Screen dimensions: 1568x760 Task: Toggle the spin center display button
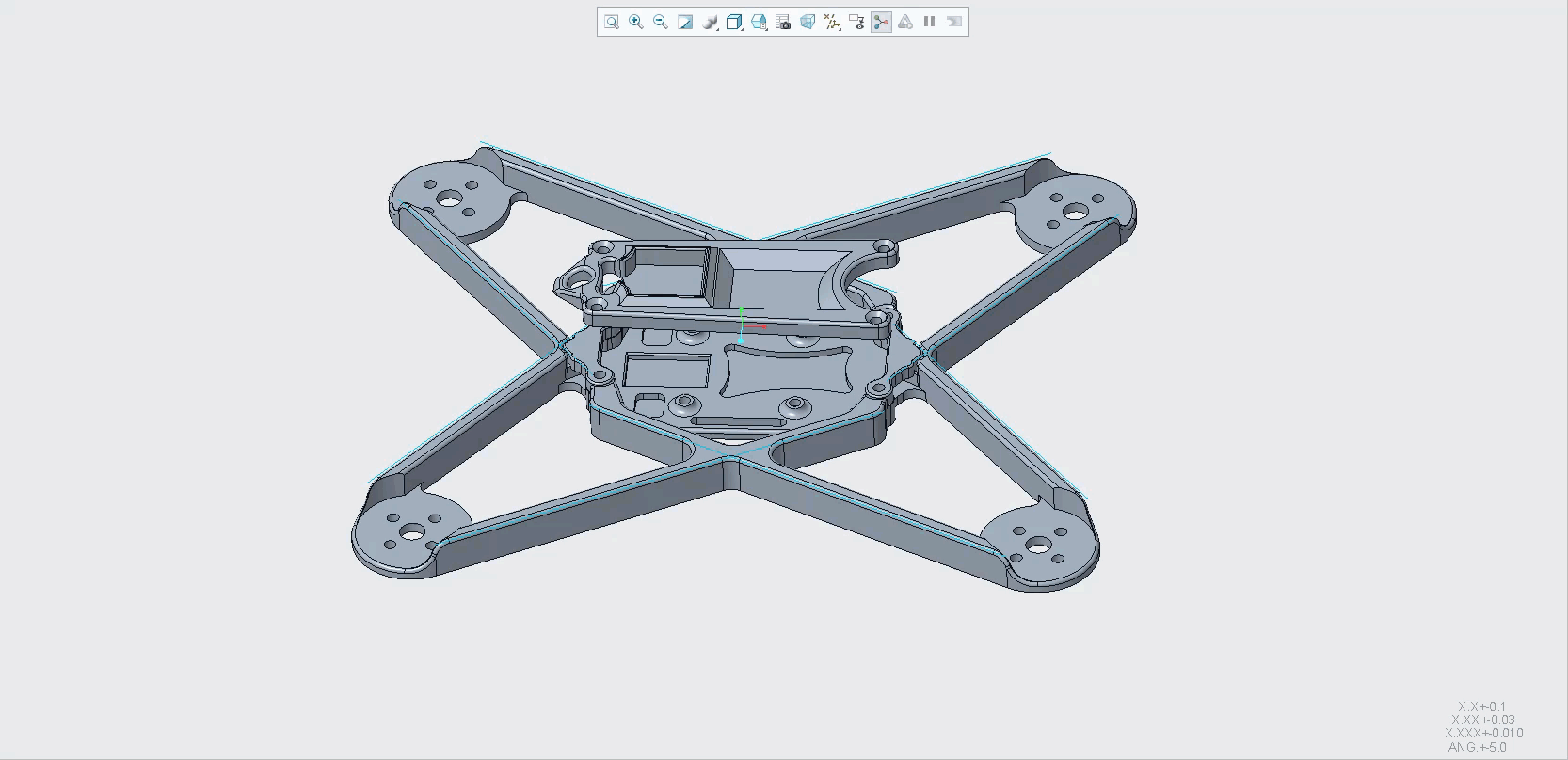point(881,22)
